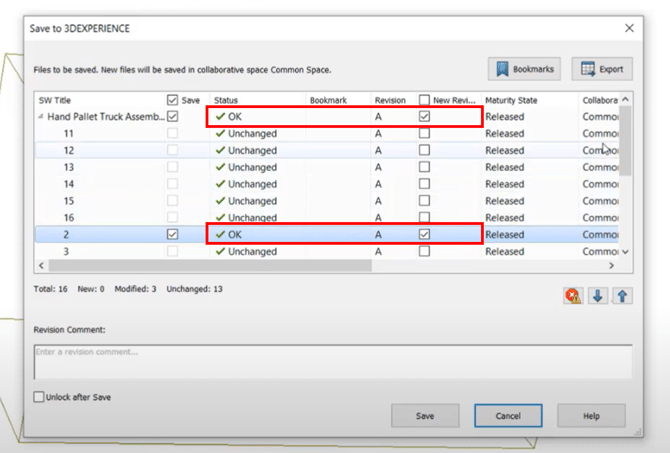The width and height of the screenshot is (670, 453).
Task: Click the Bookmark column header
Action: 328,100
